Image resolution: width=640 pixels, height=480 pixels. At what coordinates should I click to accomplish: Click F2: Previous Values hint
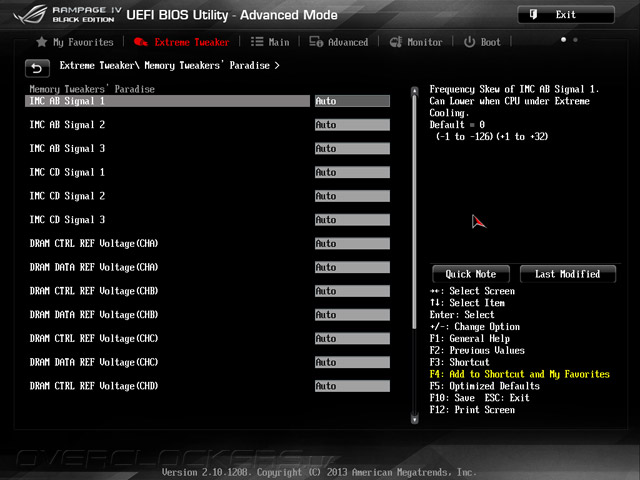477,351
